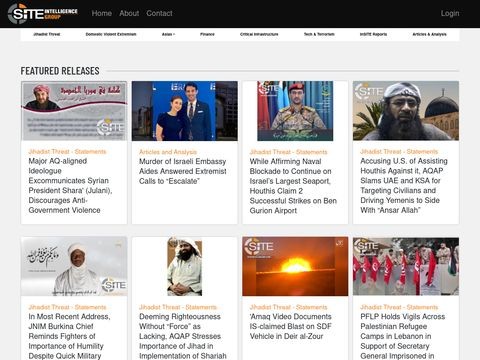Viewport: 480px width, 360px height.
Task: Click the SITE Intelligence Group logo
Action: pos(43,14)
